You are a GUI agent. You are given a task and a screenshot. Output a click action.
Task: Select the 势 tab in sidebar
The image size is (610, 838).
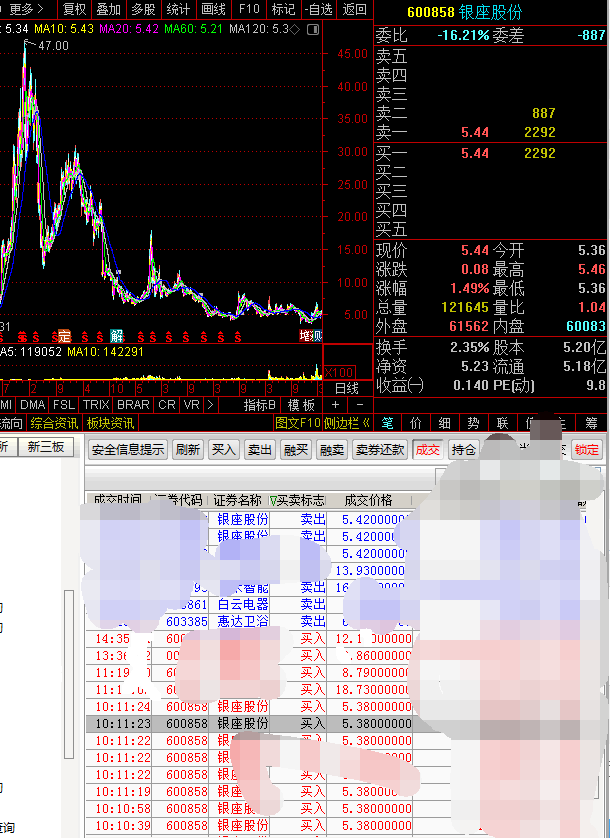tap(473, 423)
